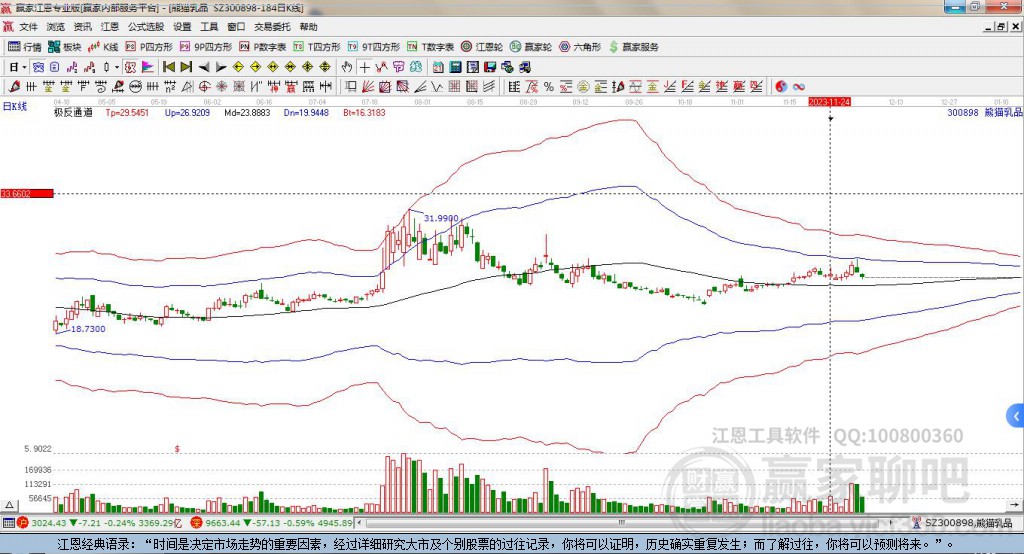Image resolution: width=1024 pixels, height=554 pixels.
Task: Click the first yellow diamond arrow icon
Action: 238,67
